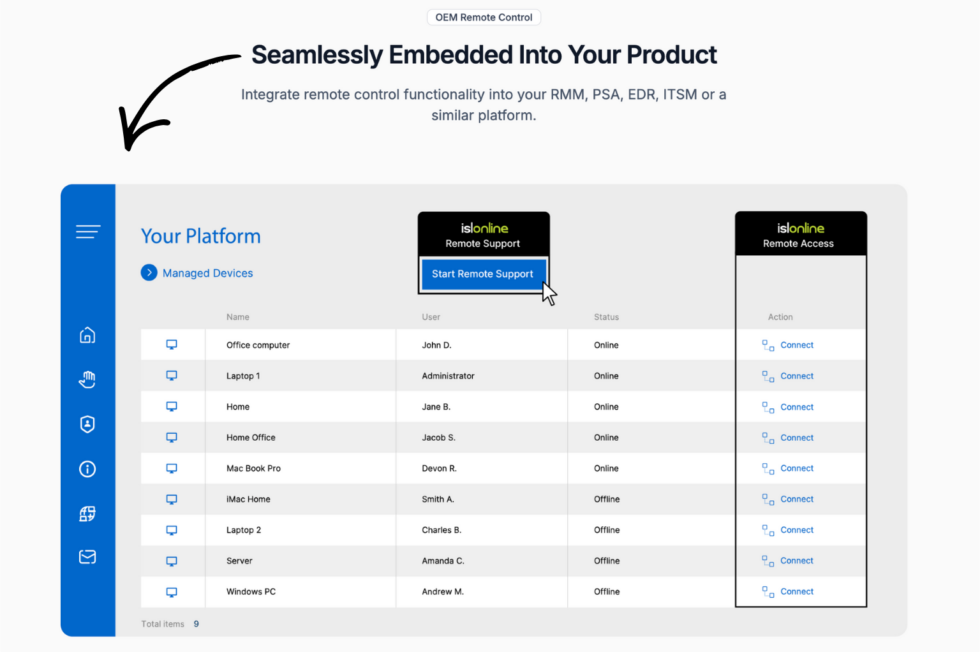Click Connect in the Mac Book Pro row
Image resolution: width=980 pixels, height=652 pixels.
point(797,468)
